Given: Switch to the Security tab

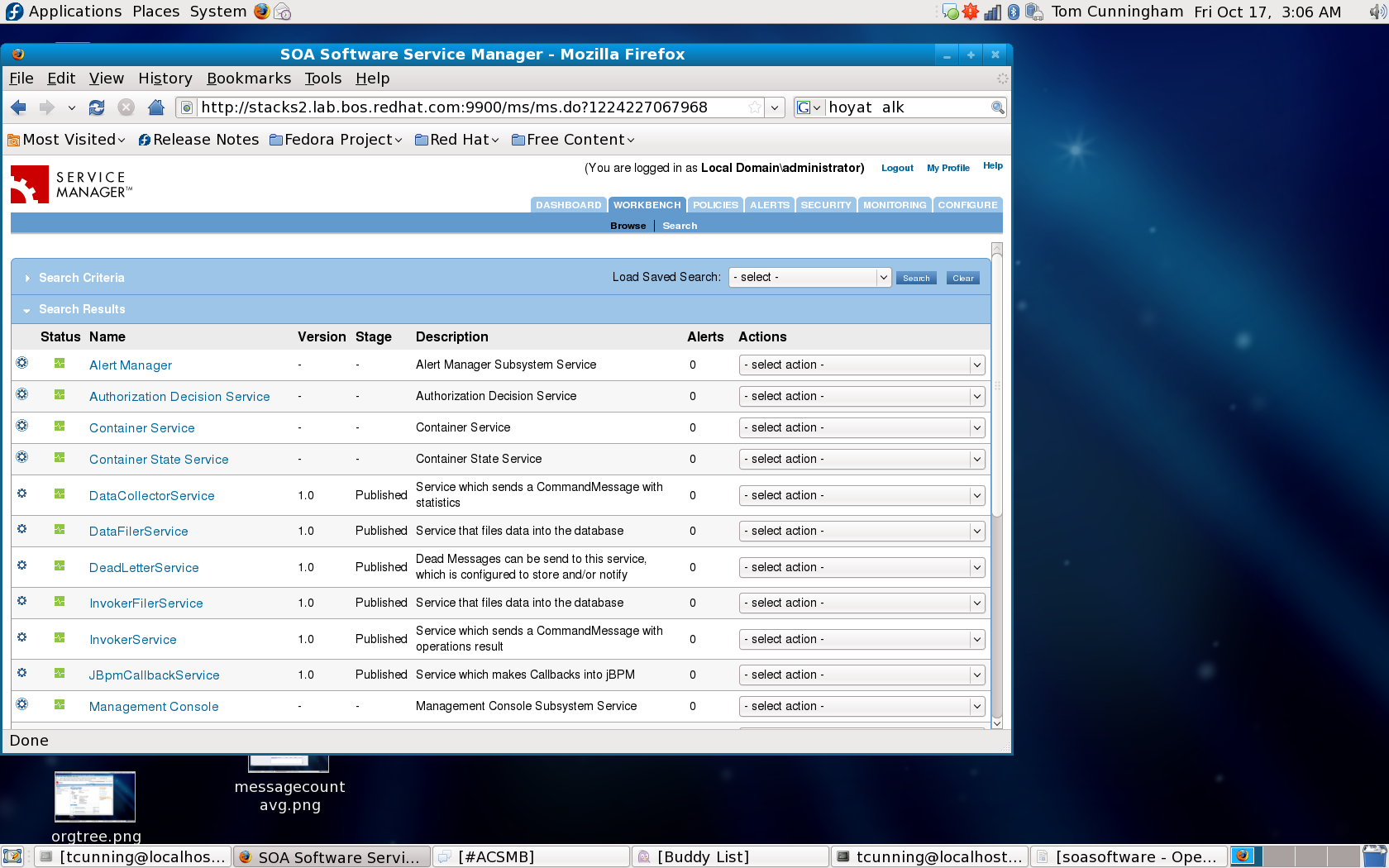Looking at the screenshot, I should click(x=826, y=205).
